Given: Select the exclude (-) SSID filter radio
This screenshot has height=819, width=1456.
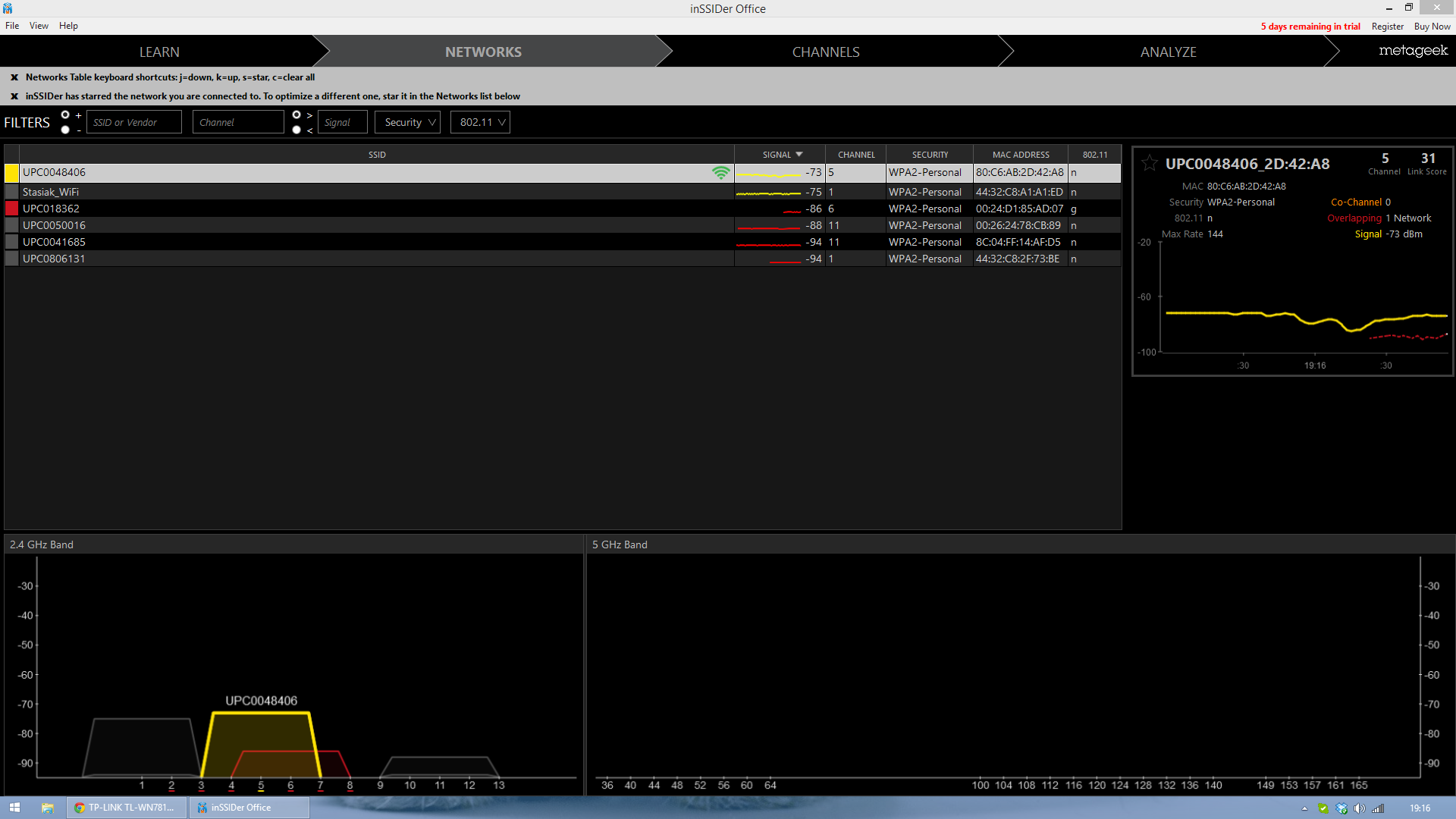Looking at the screenshot, I should (x=65, y=130).
